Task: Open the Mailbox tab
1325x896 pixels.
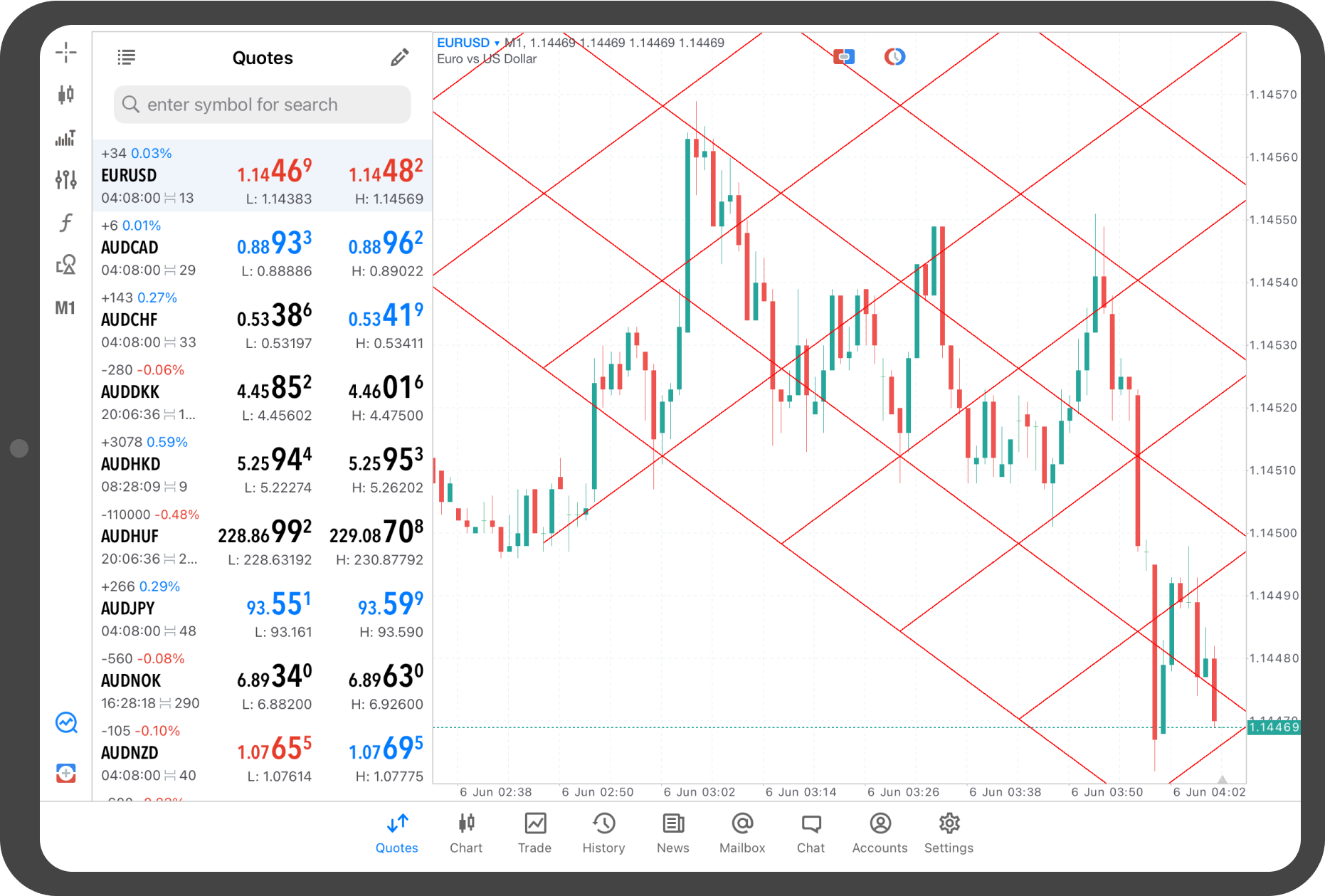Action: 742,833
